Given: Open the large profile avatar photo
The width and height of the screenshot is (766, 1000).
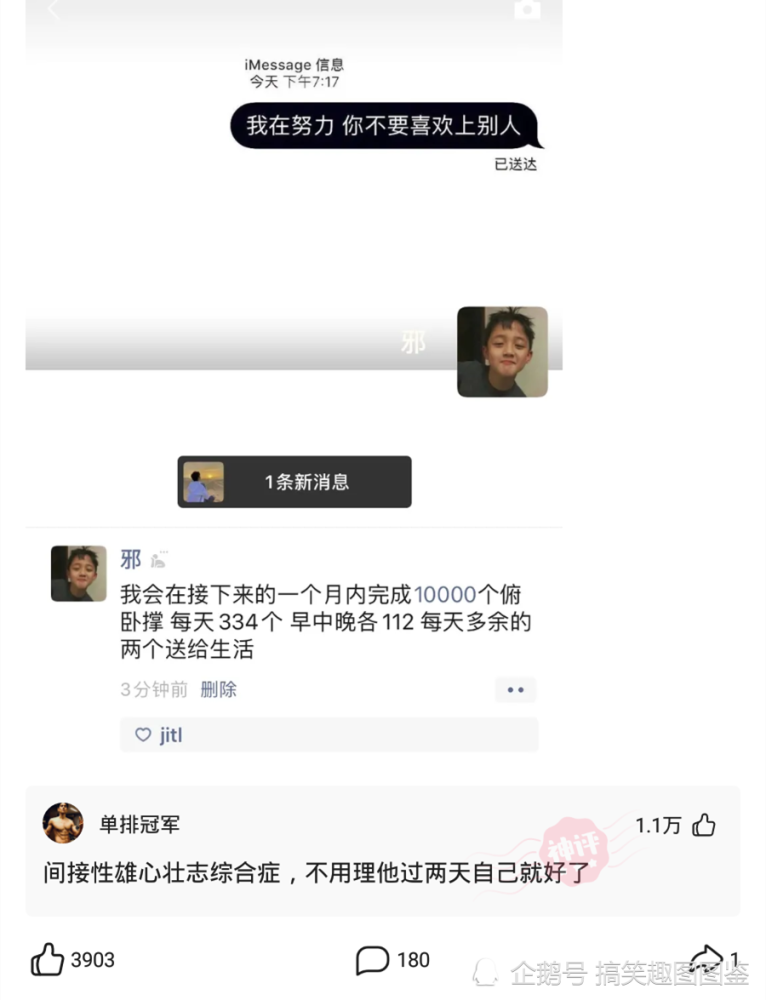Looking at the screenshot, I should 503,351.
